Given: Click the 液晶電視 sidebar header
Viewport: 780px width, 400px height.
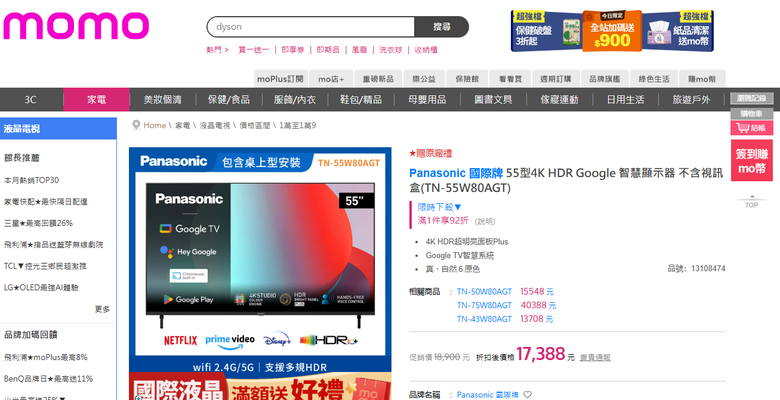Looking at the screenshot, I should (58, 128).
